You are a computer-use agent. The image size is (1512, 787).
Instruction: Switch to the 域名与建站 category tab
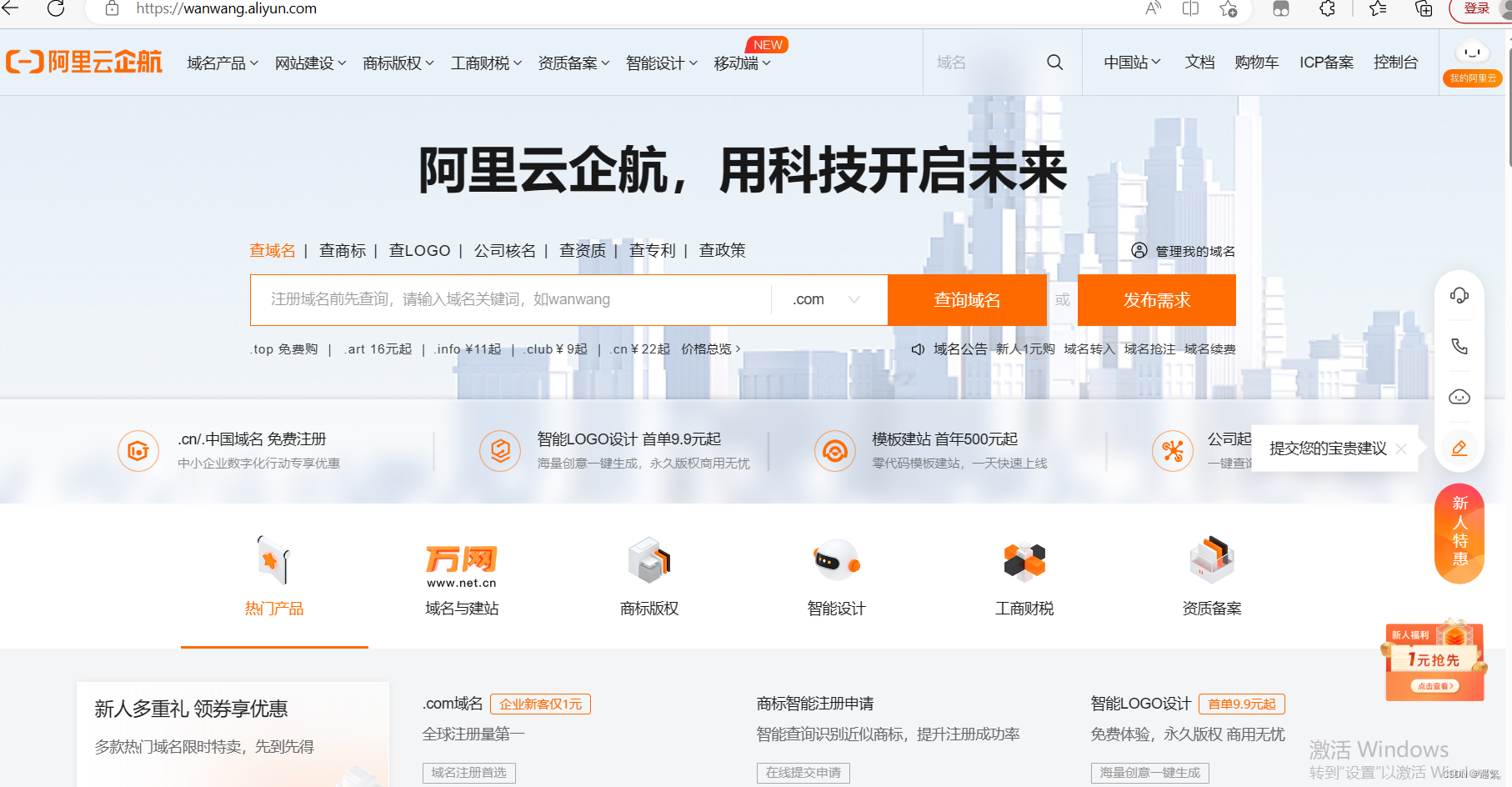tap(462, 577)
